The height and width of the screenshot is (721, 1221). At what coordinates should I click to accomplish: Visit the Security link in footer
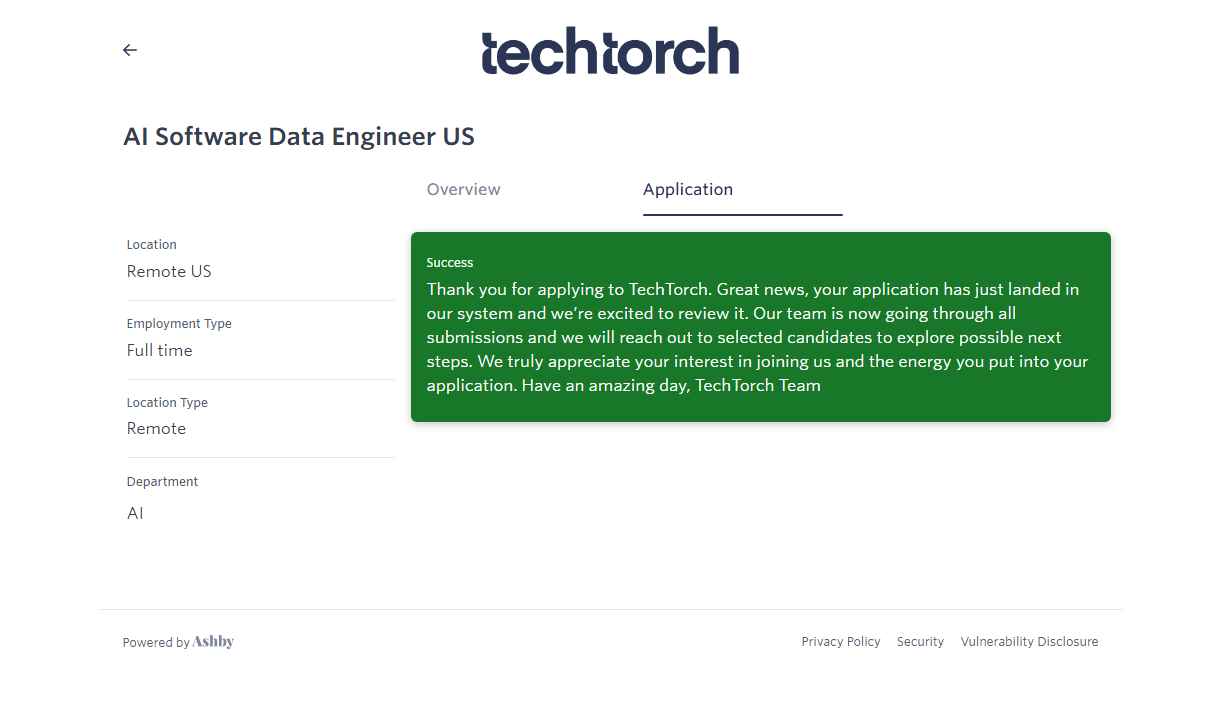(x=920, y=642)
